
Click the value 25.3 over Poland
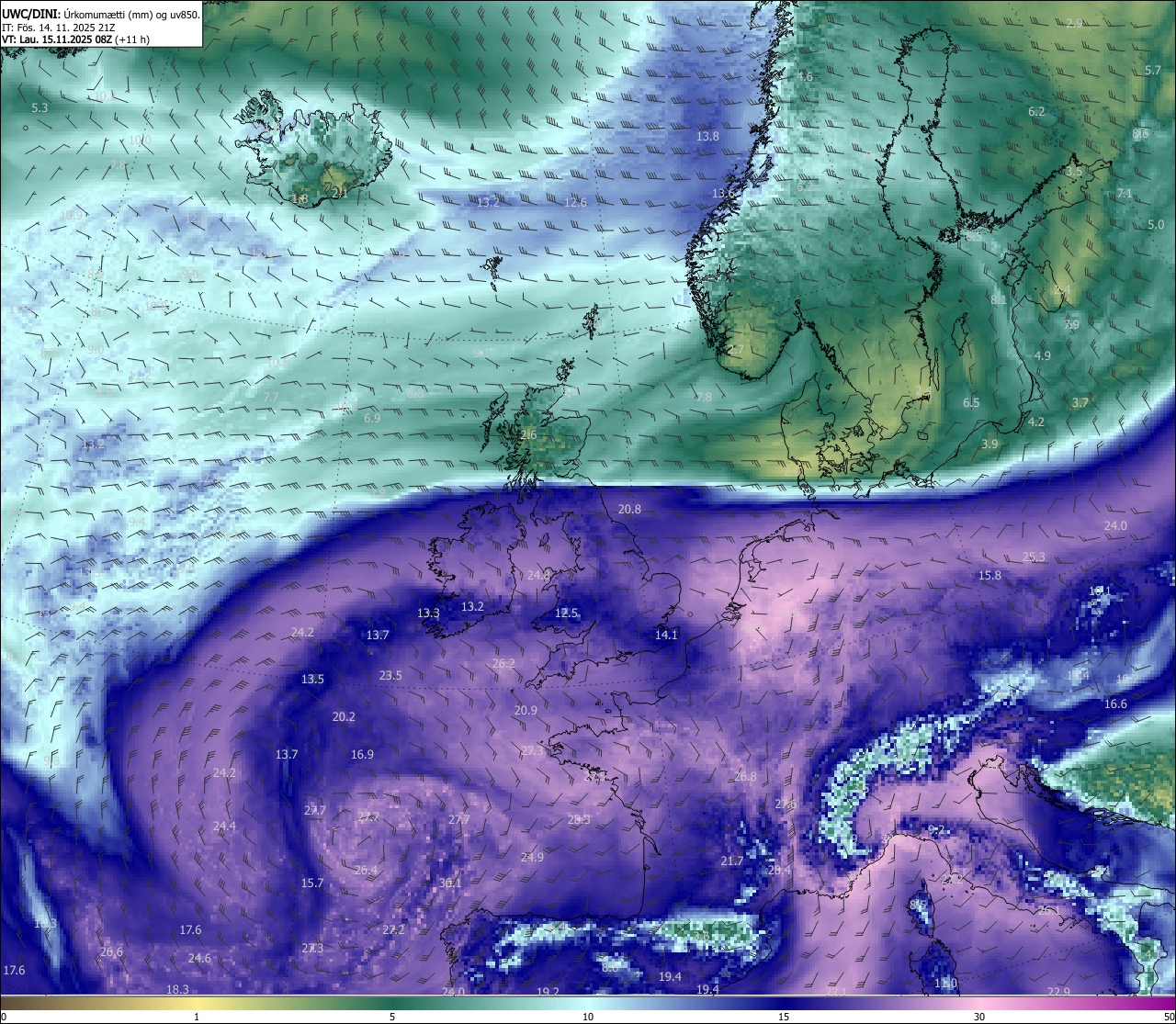pyautogui.click(x=1034, y=557)
